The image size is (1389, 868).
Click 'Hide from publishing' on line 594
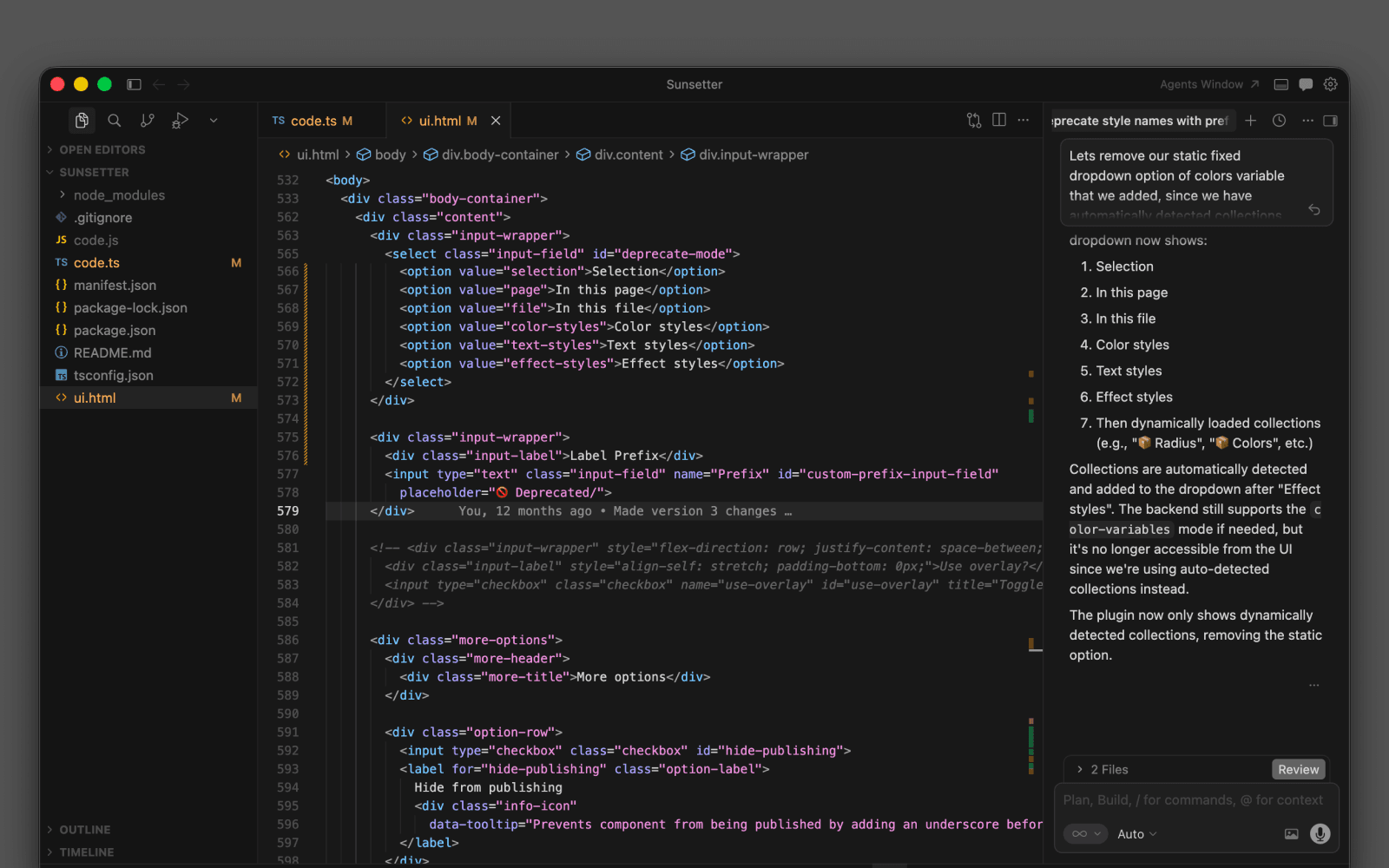click(x=488, y=787)
